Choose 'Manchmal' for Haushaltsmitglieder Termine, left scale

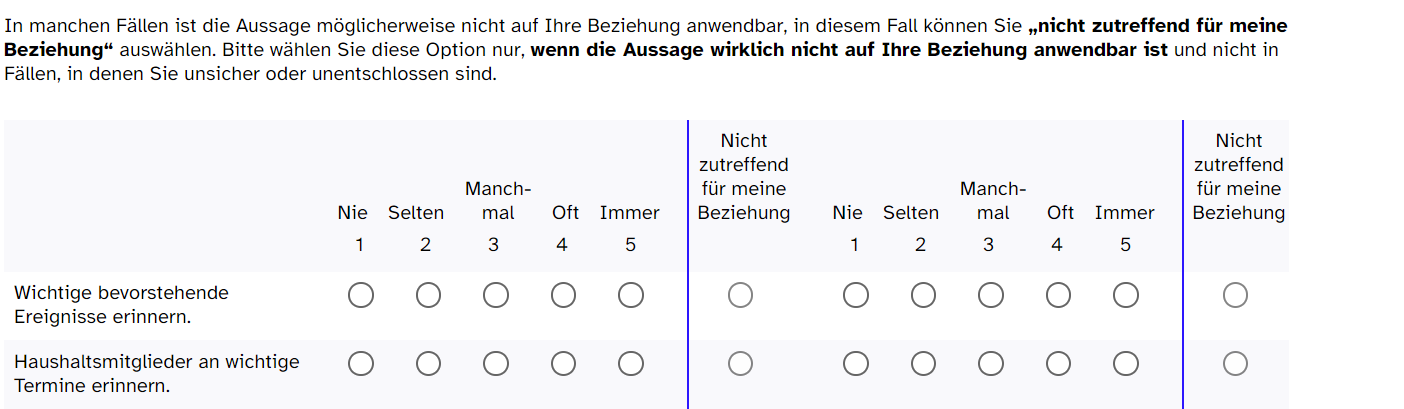pos(495,364)
